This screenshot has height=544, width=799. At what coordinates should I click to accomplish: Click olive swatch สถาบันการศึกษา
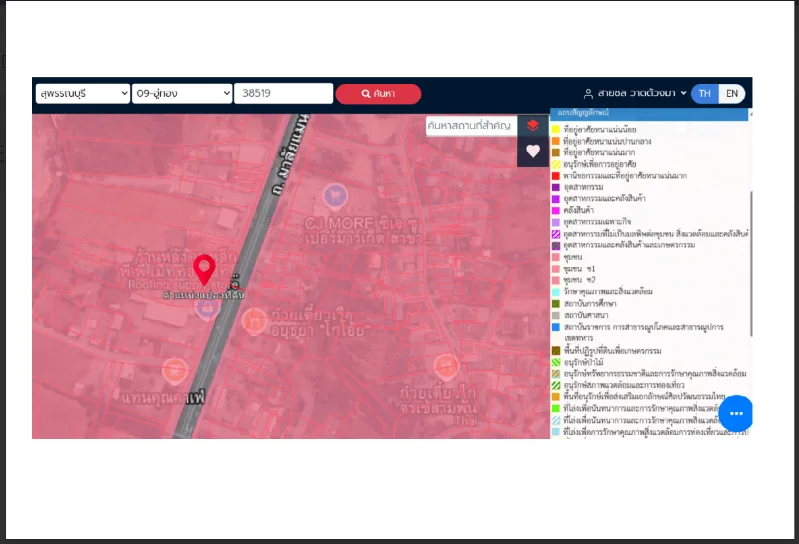click(556, 304)
